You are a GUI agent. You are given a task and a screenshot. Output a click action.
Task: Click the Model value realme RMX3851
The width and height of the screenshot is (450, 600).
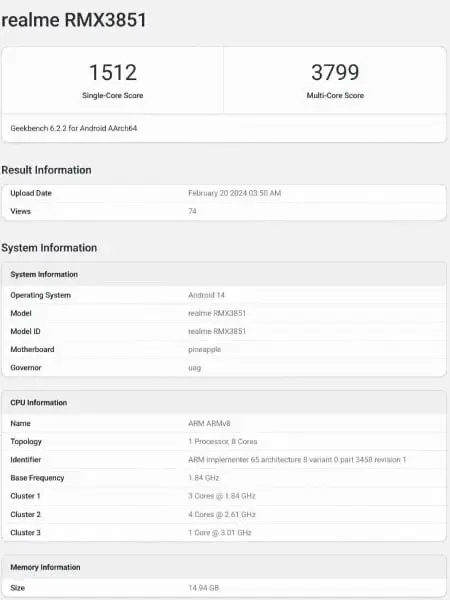(217, 313)
